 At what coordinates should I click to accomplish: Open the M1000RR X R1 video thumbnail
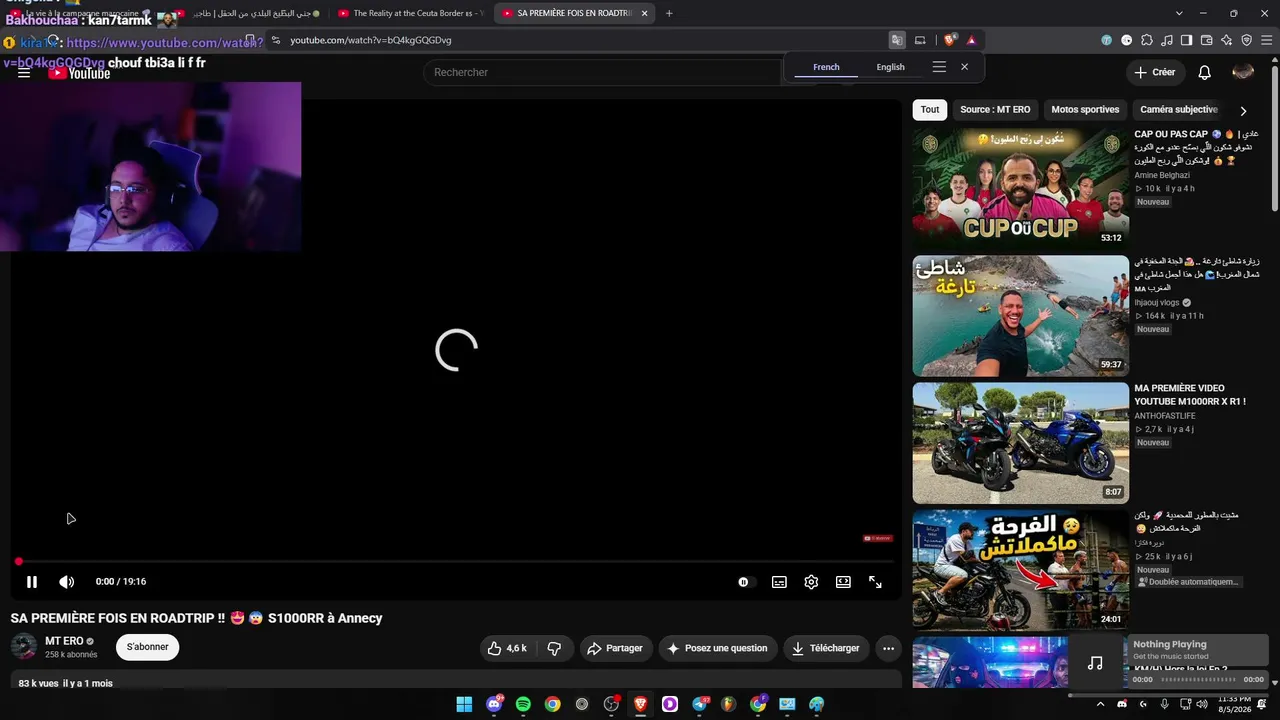pyautogui.click(x=1021, y=443)
